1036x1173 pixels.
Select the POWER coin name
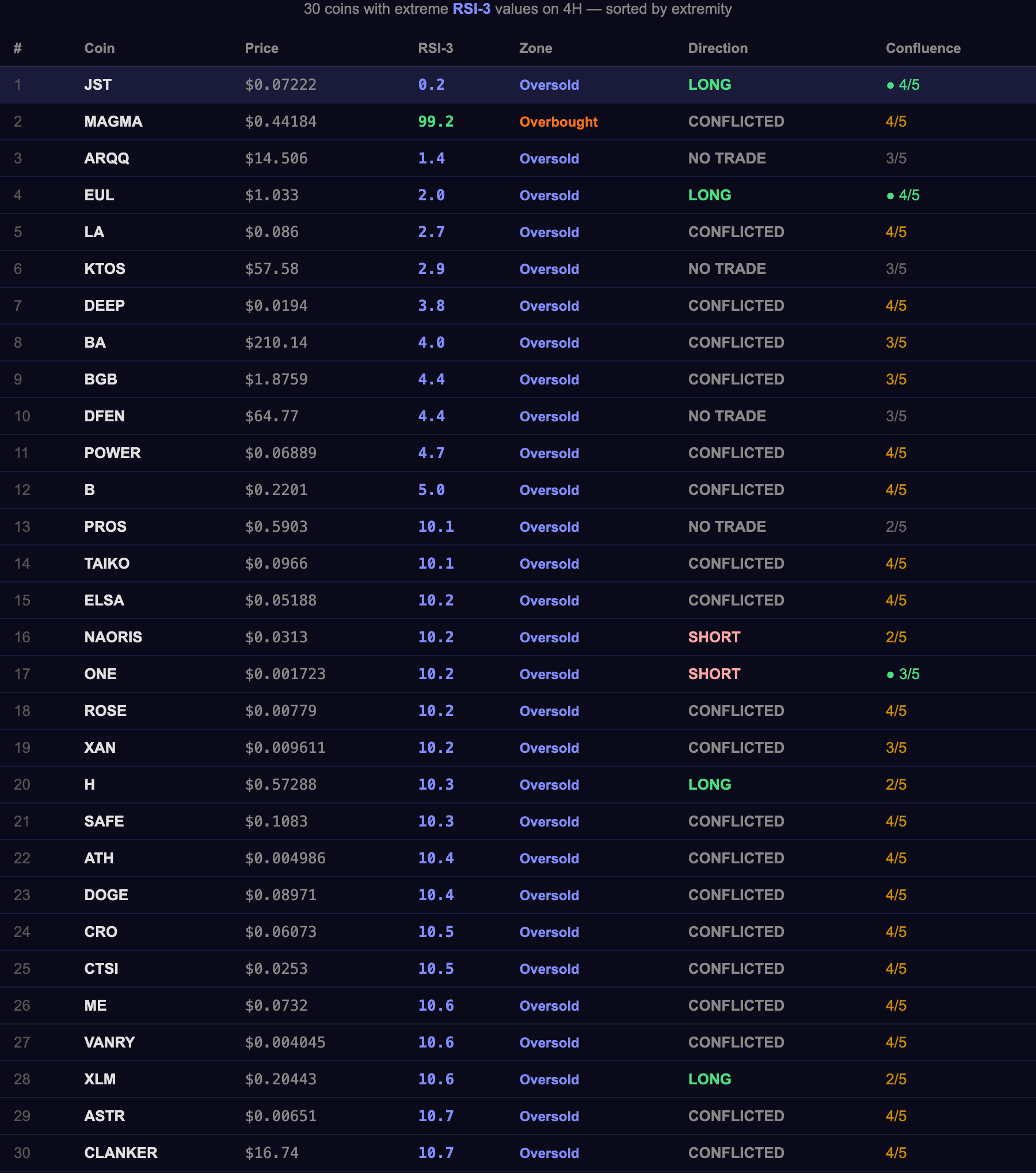[112, 454]
